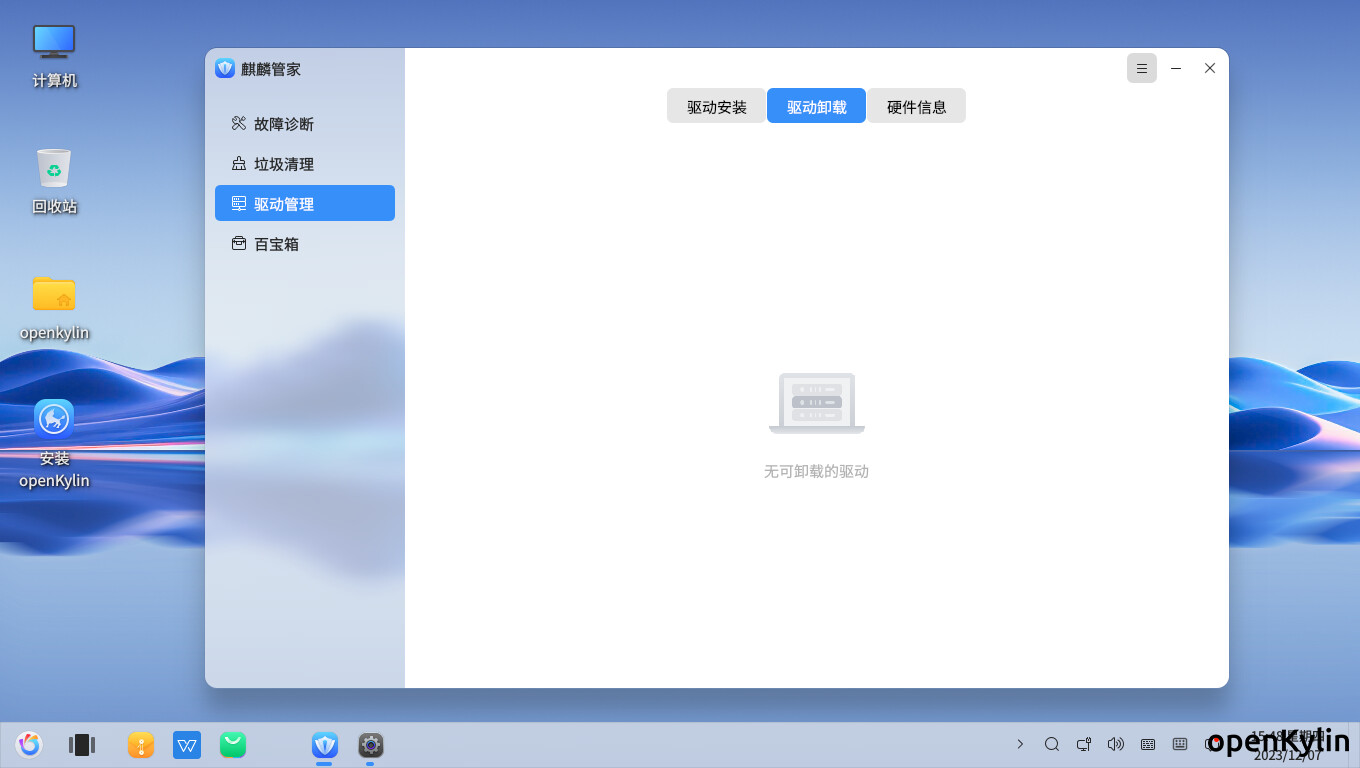Image resolution: width=1360 pixels, height=768 pixels.
Task: Open WPS Office from the taskbar
Action: tap(187, 745)
